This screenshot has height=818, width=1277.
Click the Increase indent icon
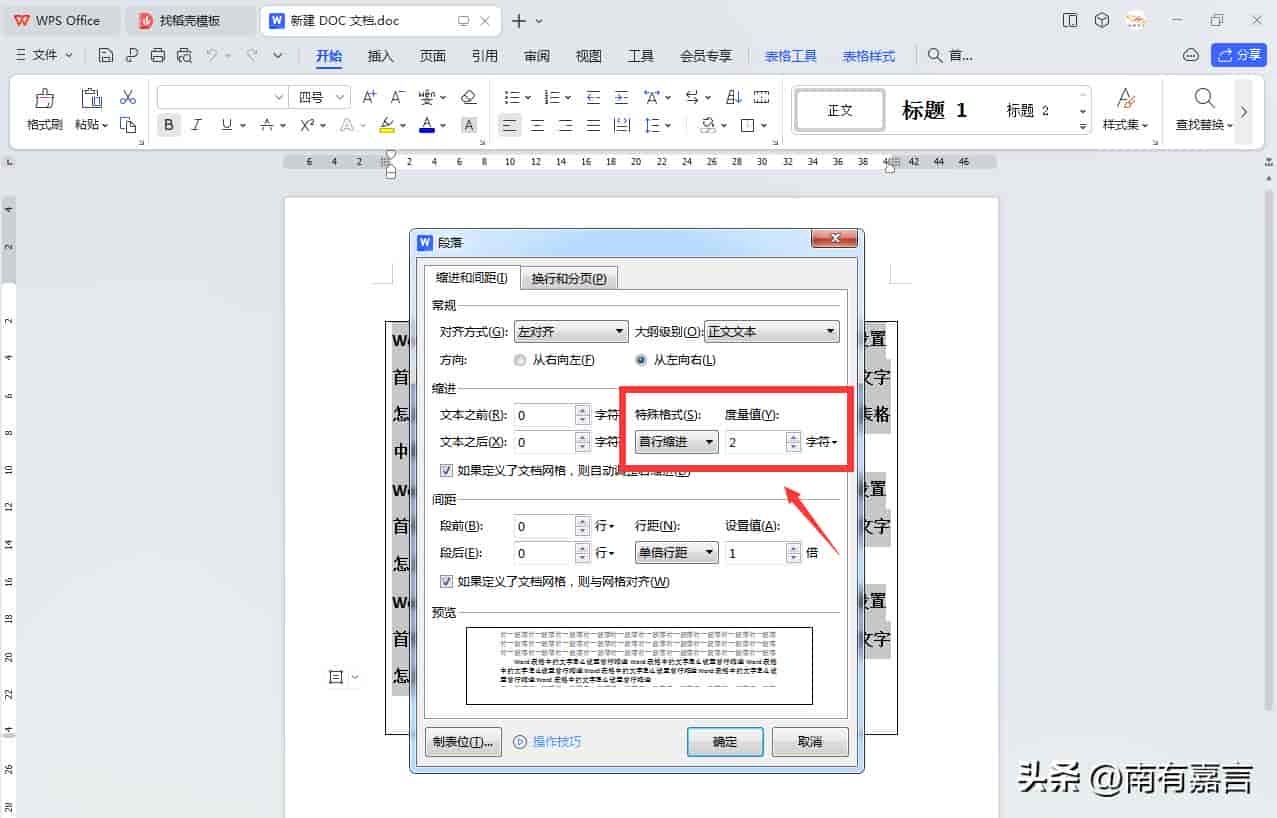622,97
